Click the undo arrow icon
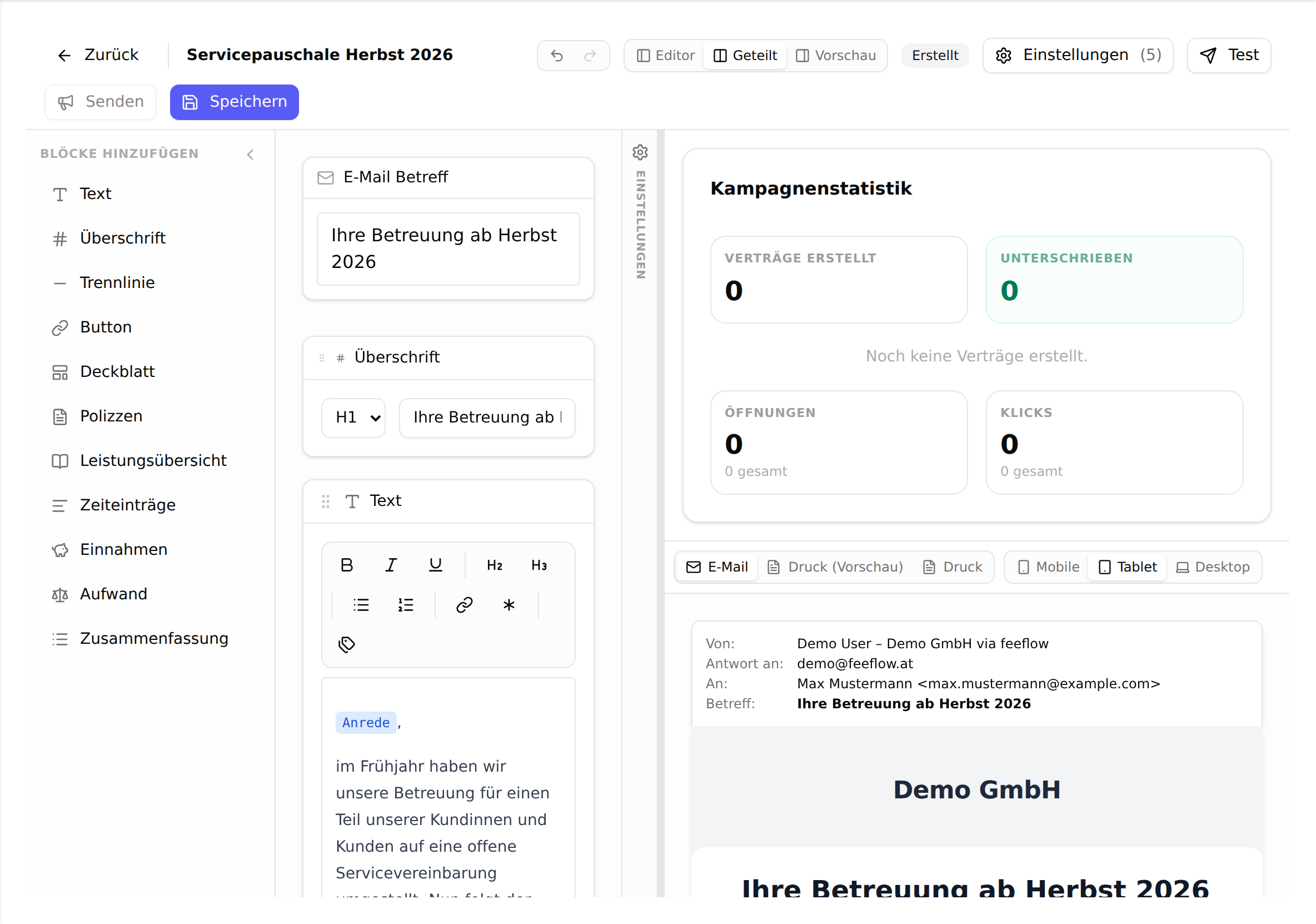Screen dimensions: 1316x924 point(556,55)
